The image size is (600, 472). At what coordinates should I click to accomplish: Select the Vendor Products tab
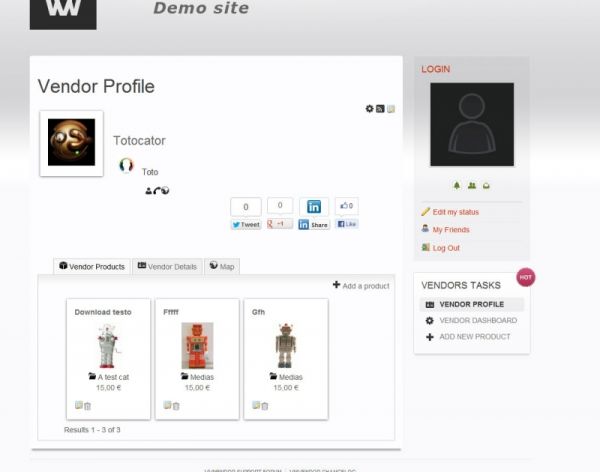92,266
